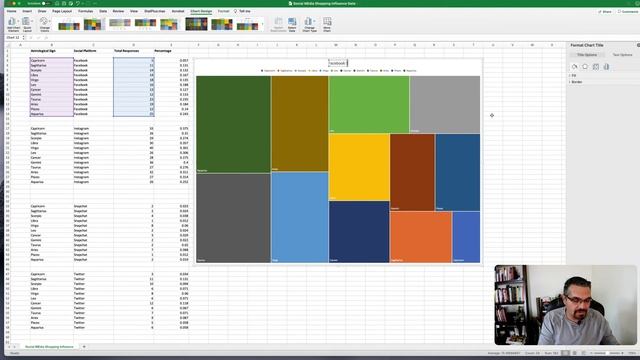This screenshot has height=360, width=640.
Task: Open the Change Colors palette
Action: (44, 24)
